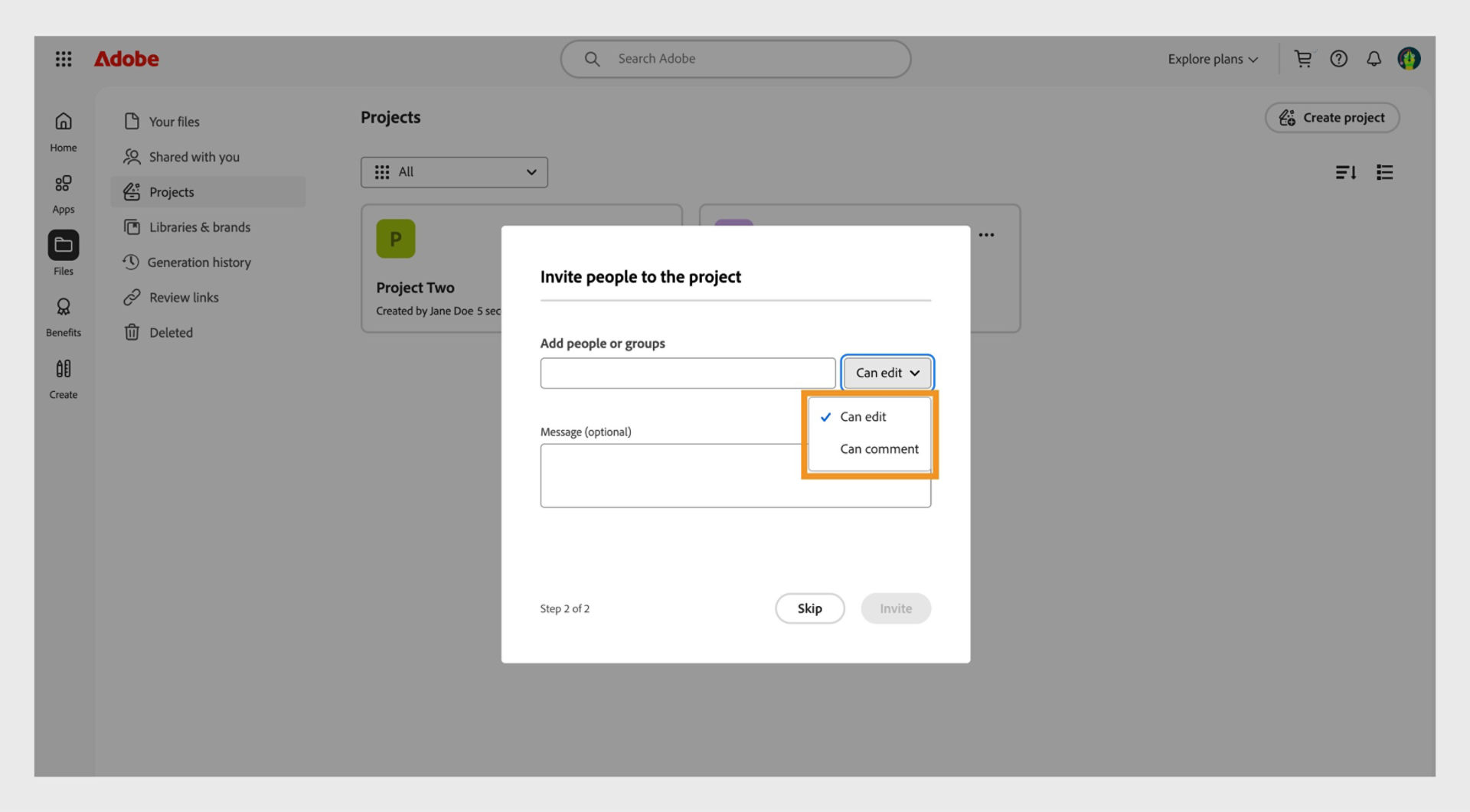Open the shopping cart

(x=1303, y=58)
